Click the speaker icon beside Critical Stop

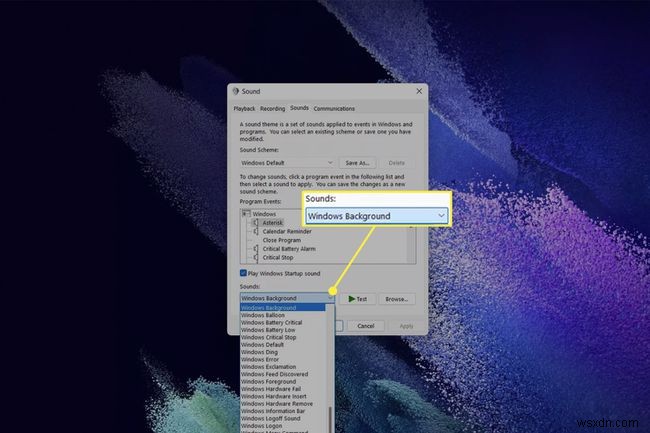click(x=256, y=258)
